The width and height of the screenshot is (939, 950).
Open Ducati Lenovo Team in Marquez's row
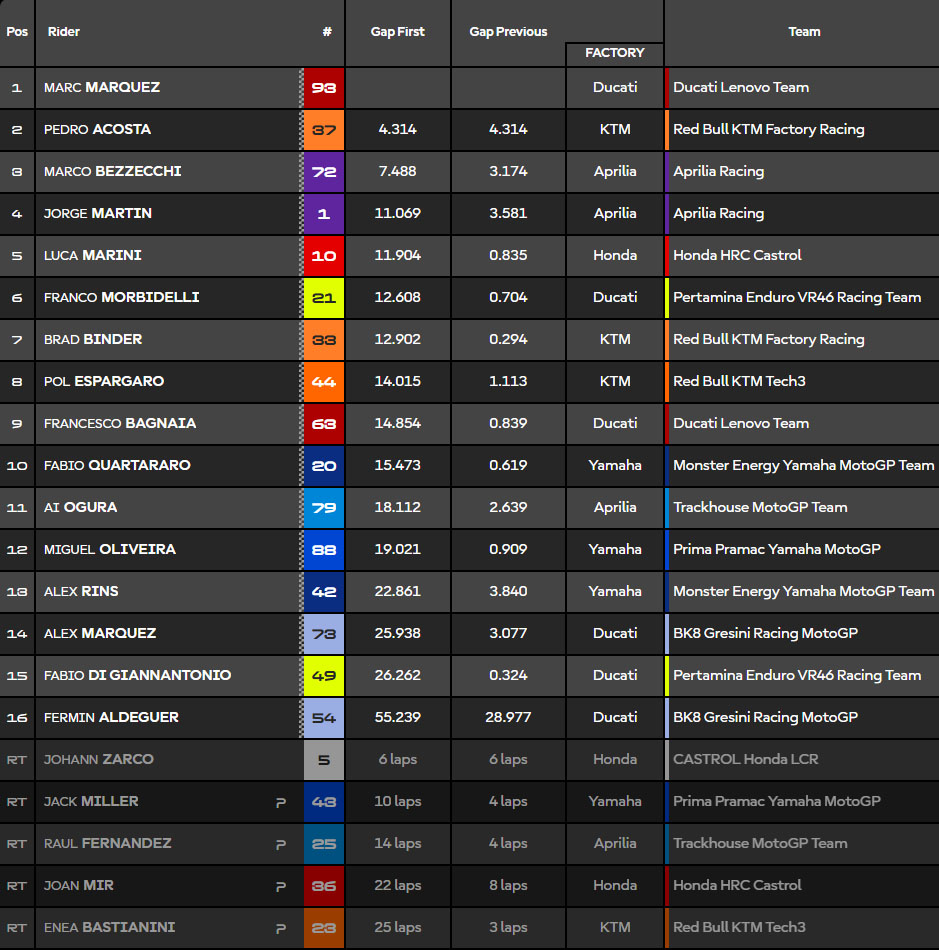[x=741, y=88]
